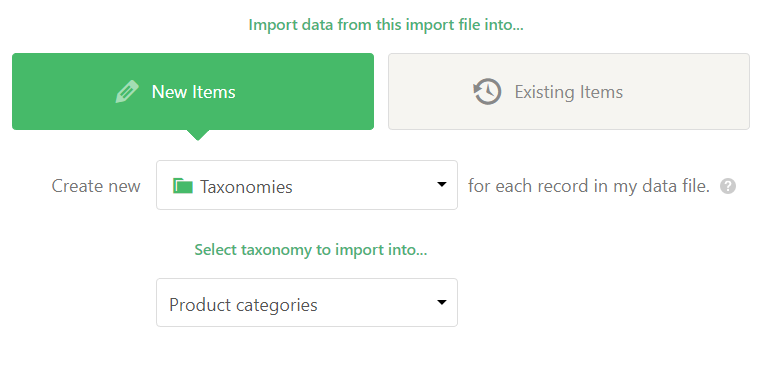Click the 'Product categories' text in dropdown
The height and width of the screenshot is (371, 773).
pos(243,305)
